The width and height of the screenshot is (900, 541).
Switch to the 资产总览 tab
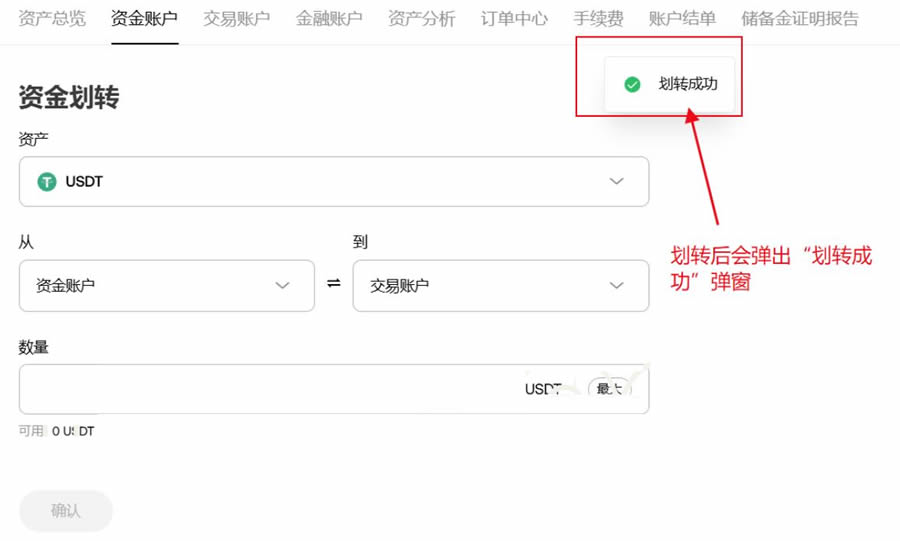[x=52, y=19]
